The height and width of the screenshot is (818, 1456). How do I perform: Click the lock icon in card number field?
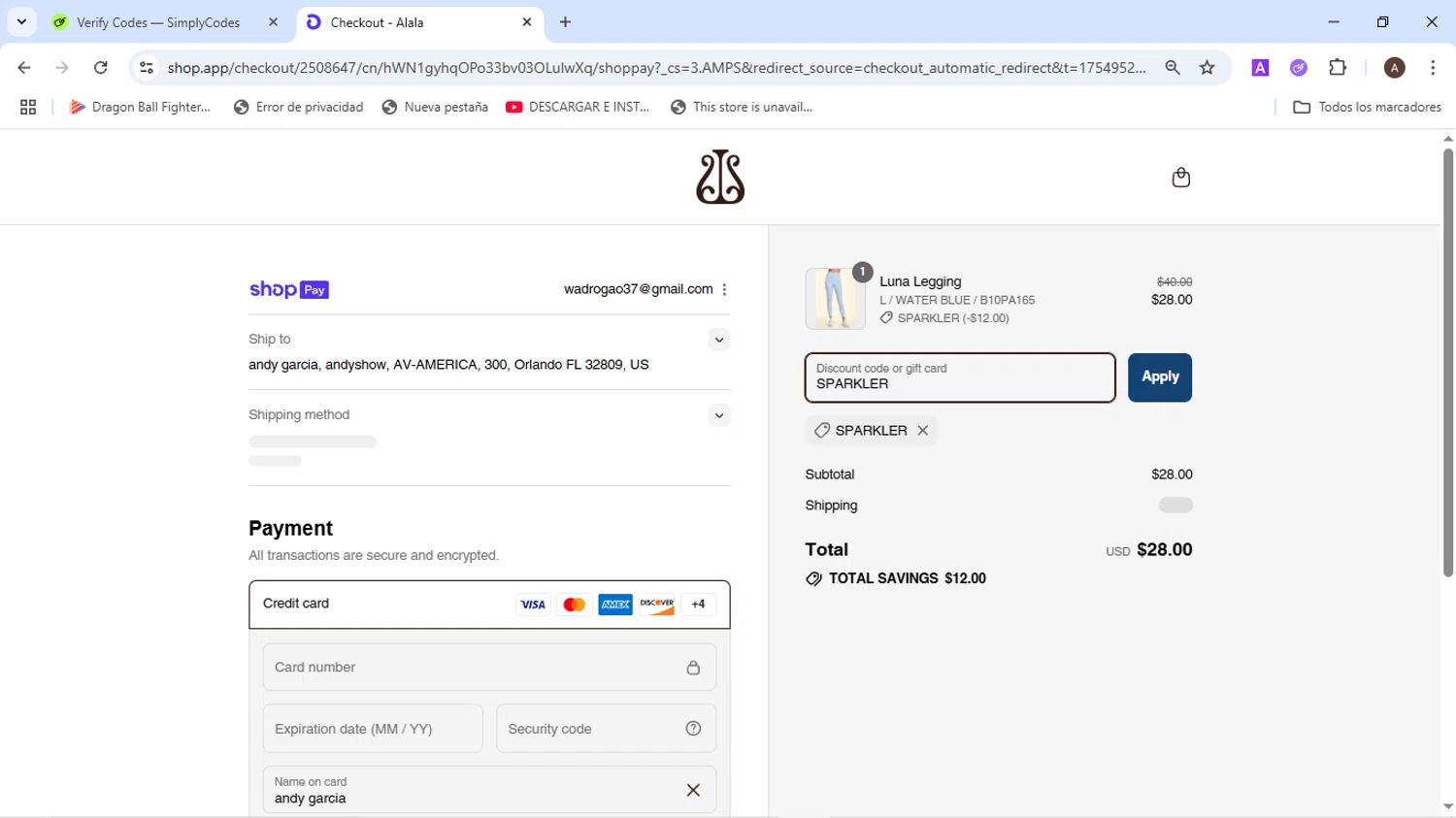[x=693, y=668]
